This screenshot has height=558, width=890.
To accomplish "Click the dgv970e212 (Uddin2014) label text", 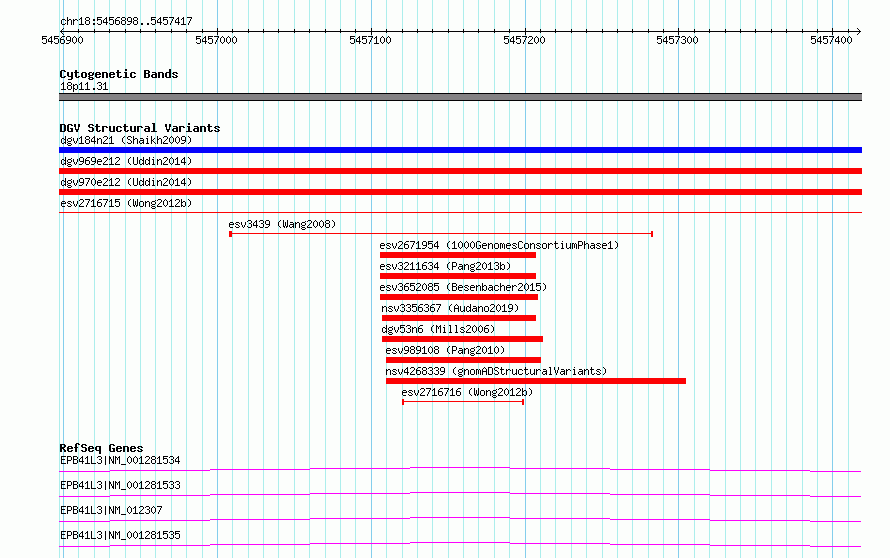I will tap(126, 182).
